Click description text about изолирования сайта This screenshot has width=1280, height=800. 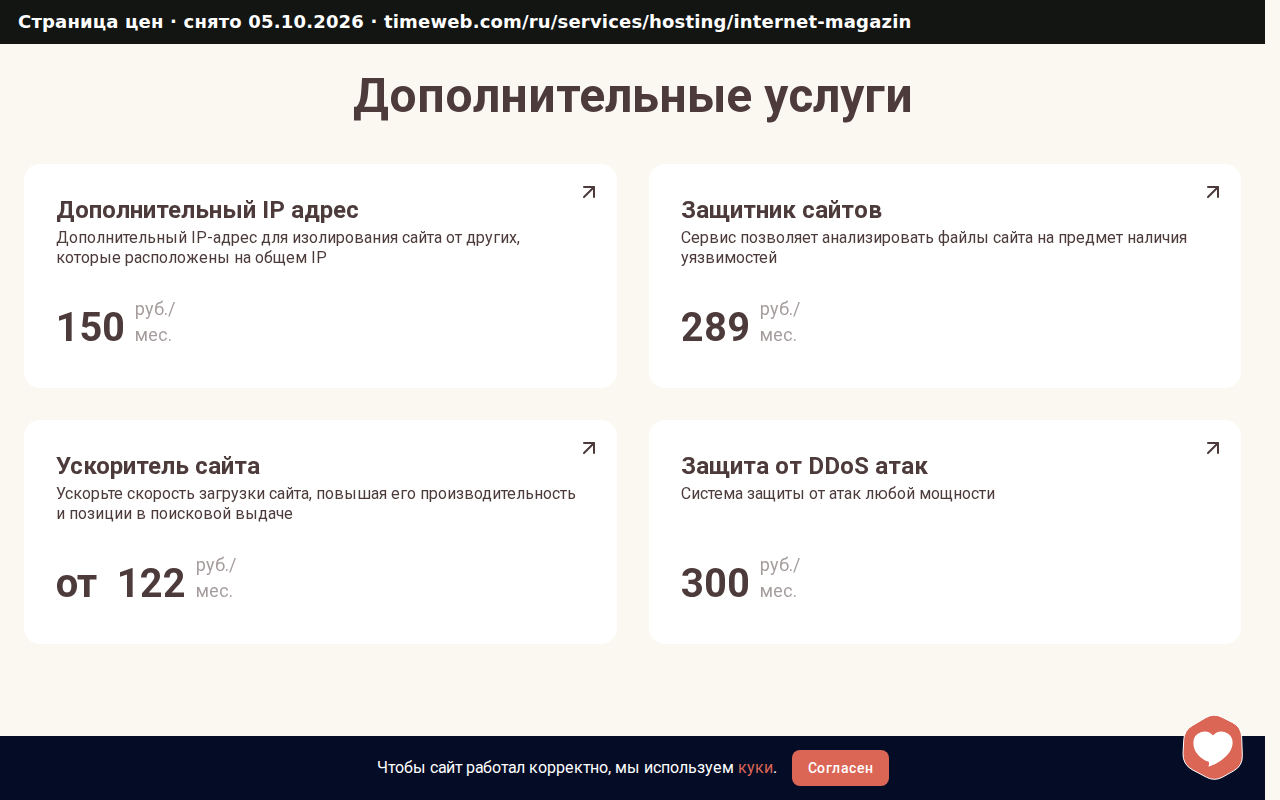288,248
